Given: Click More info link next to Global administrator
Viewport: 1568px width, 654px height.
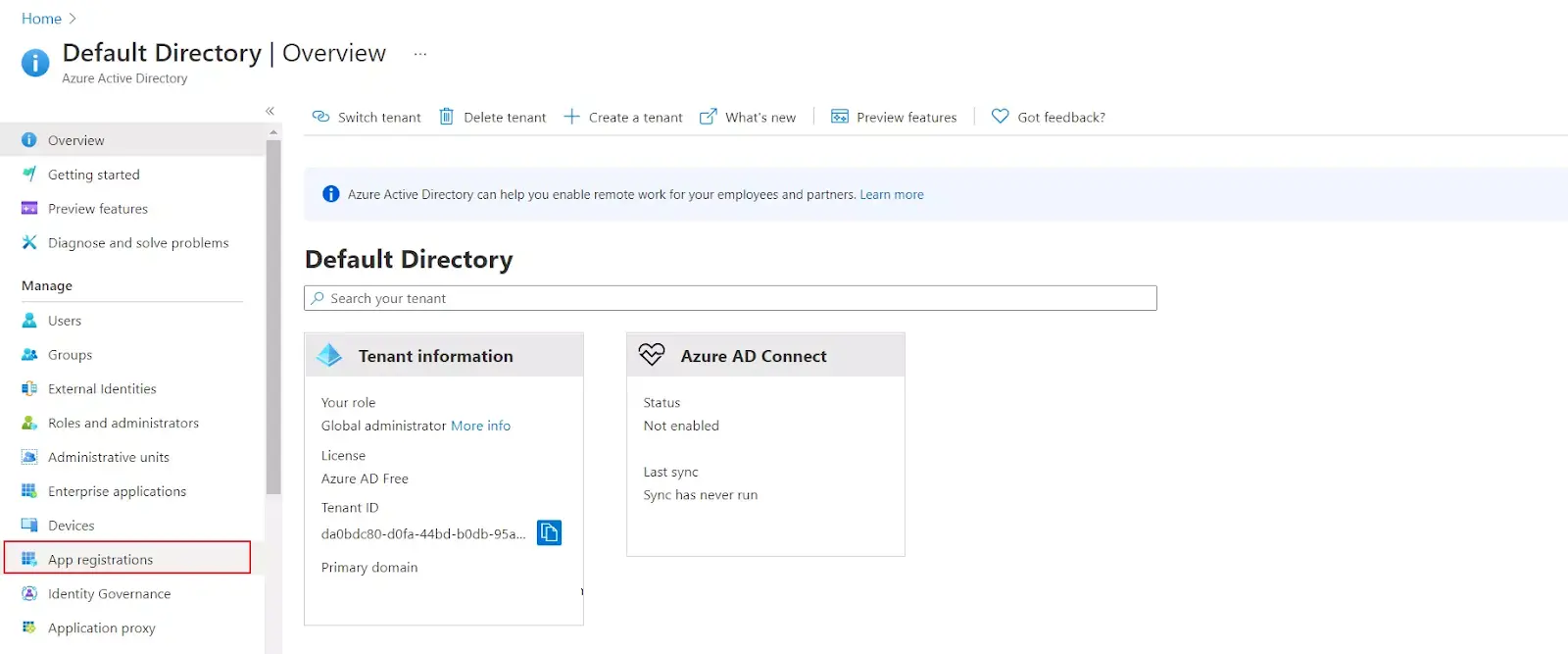Looking at the screenshot, I should 480,426.
